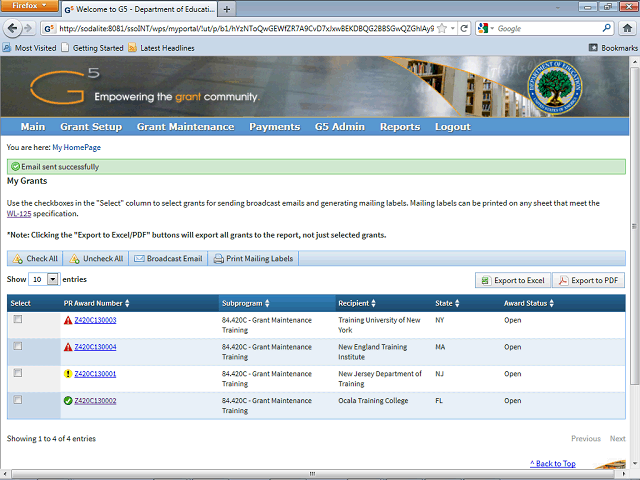Click the red warning icon beside Z420C130004
Viewport: 640px width, 480px height.
(x=68, y=347)
